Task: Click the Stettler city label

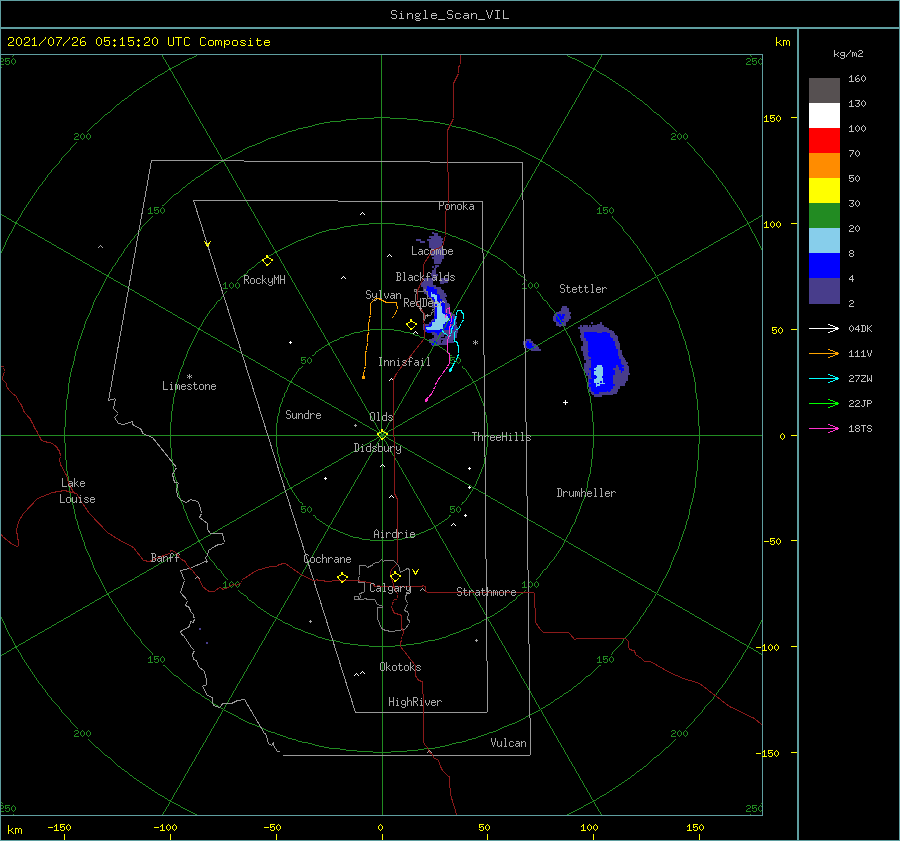Action: 583,289
